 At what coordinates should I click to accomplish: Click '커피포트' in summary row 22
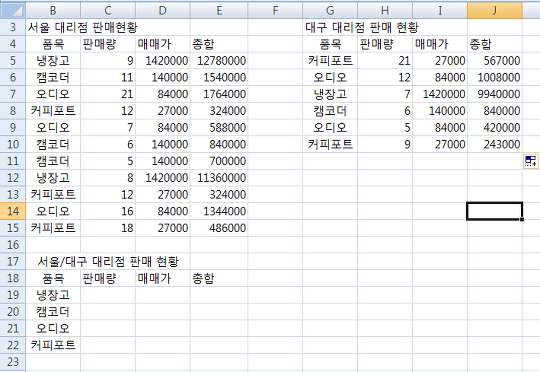(53, 345)
